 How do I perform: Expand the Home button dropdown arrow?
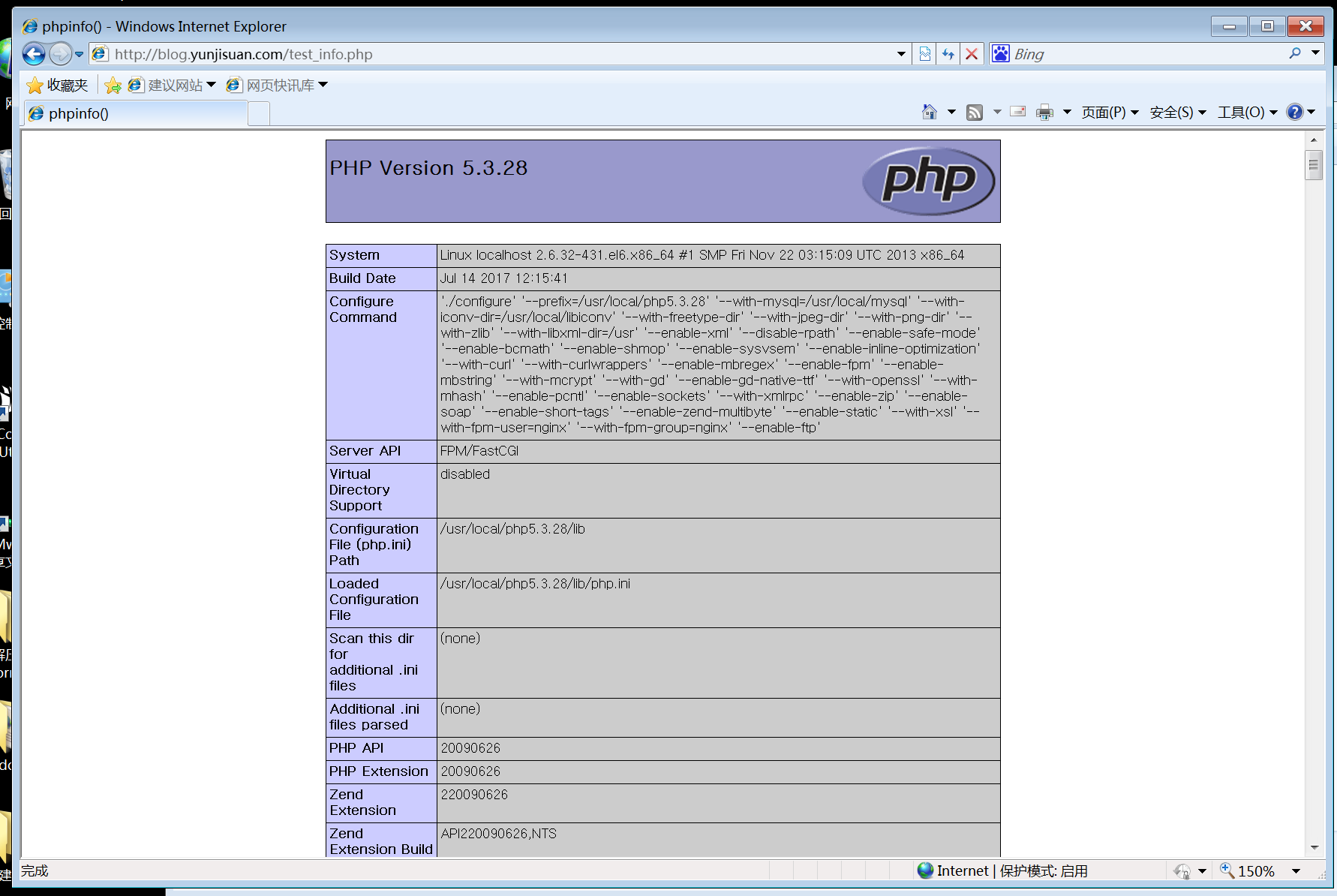(951, 113)
